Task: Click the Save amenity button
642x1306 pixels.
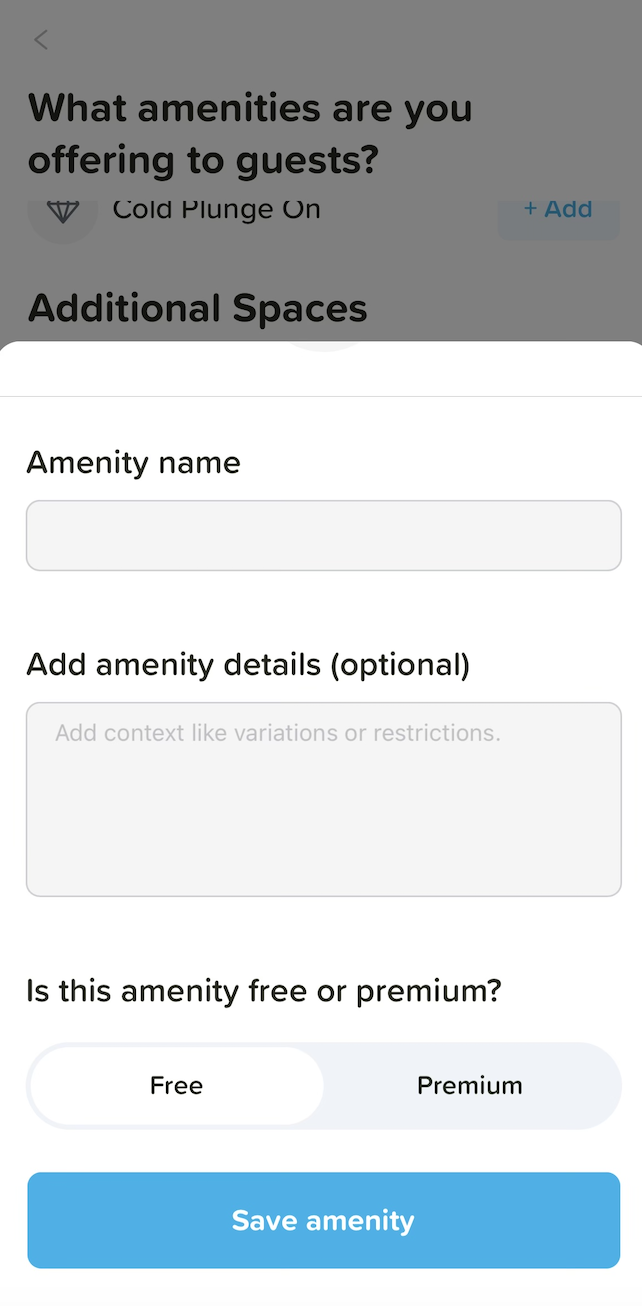Action: [323, 1220]
